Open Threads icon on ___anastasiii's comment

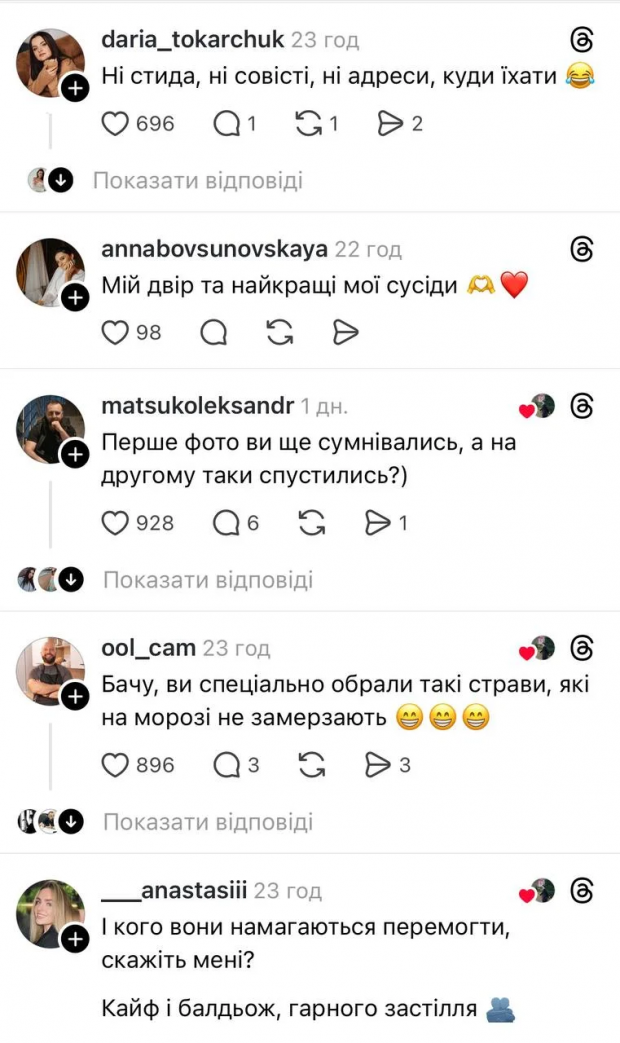[x=582, y=890]
